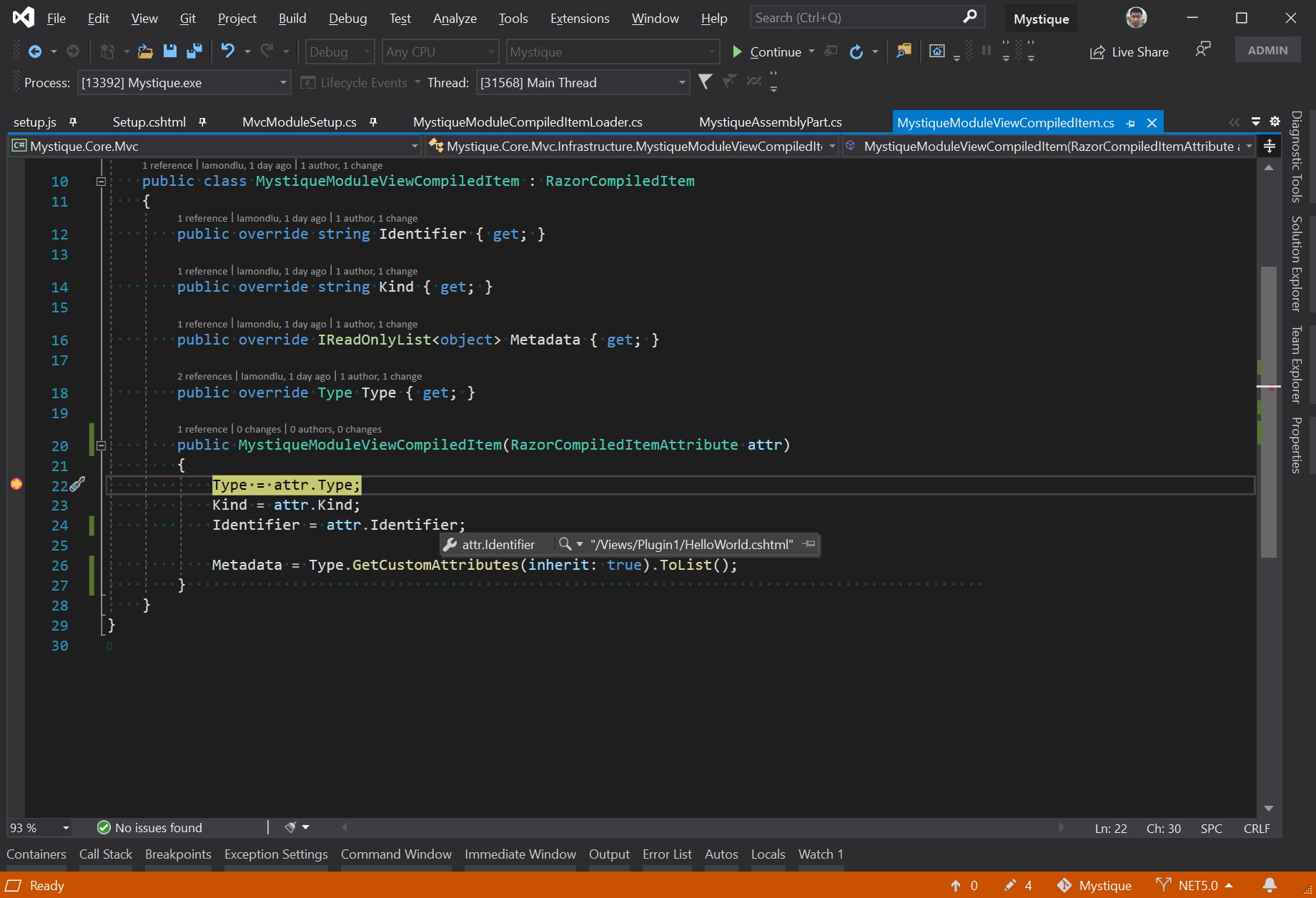Click the Save All icon
Screen dimensions: 1316x898
(194, 51)
